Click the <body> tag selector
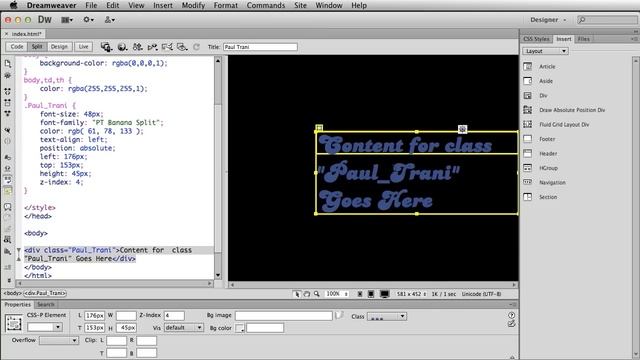Viewport: 640px width, 360px height. 12,293
